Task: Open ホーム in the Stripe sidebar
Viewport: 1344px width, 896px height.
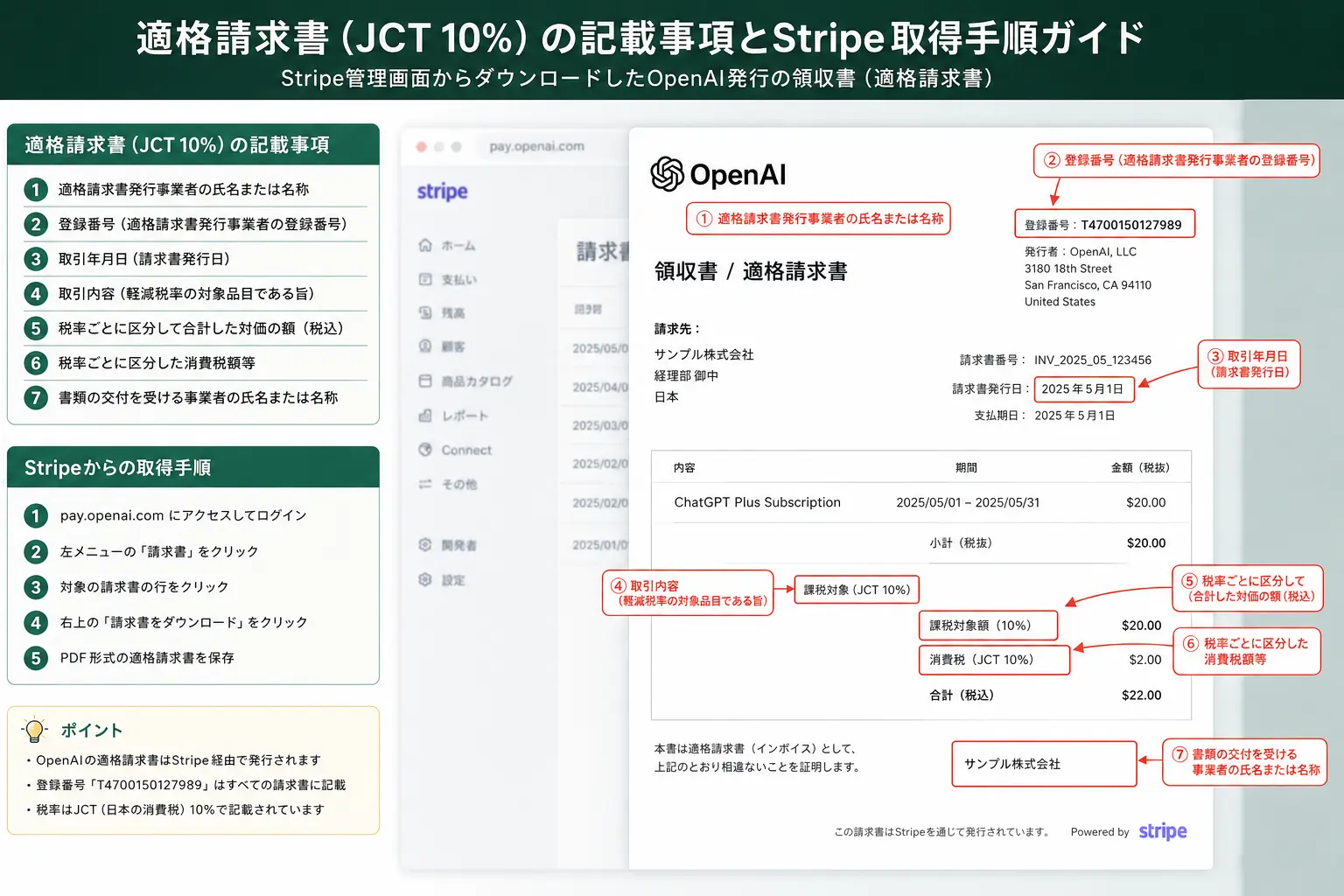Action: point(447,246)
